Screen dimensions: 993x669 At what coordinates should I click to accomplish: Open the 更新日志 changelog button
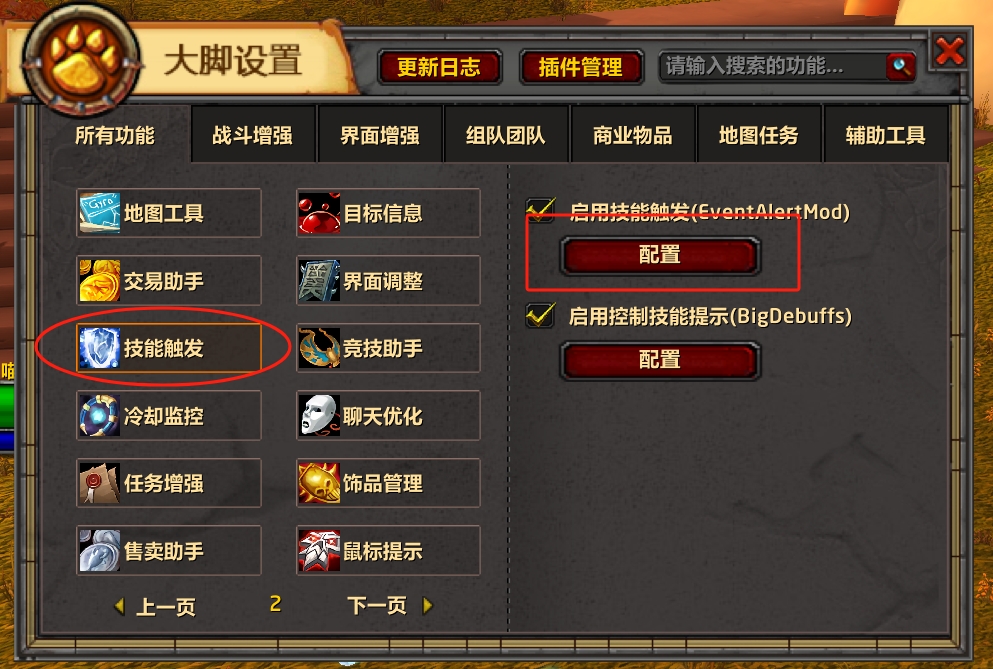tap(440, 67)
